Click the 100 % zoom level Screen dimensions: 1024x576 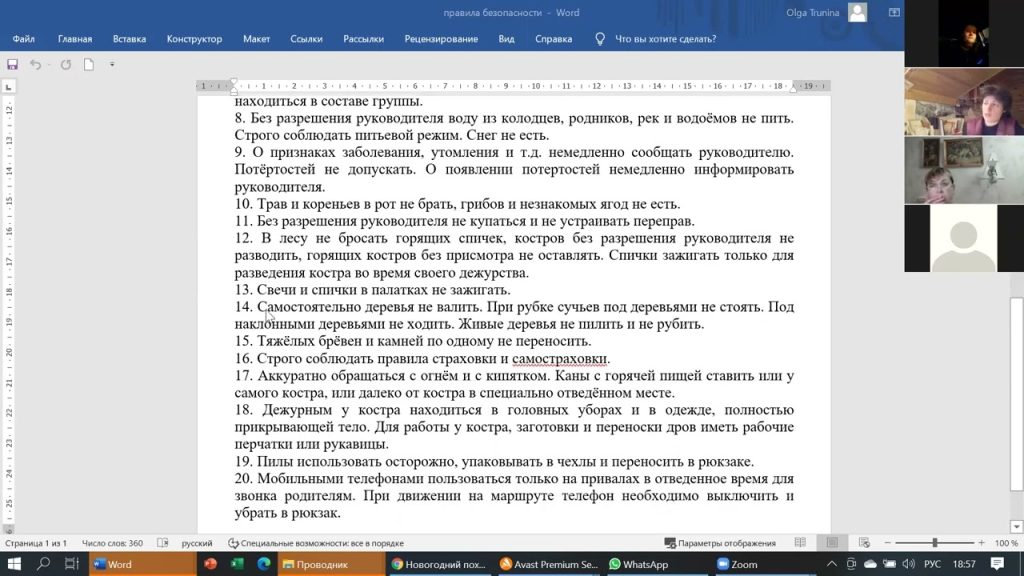pos(1006,543)
